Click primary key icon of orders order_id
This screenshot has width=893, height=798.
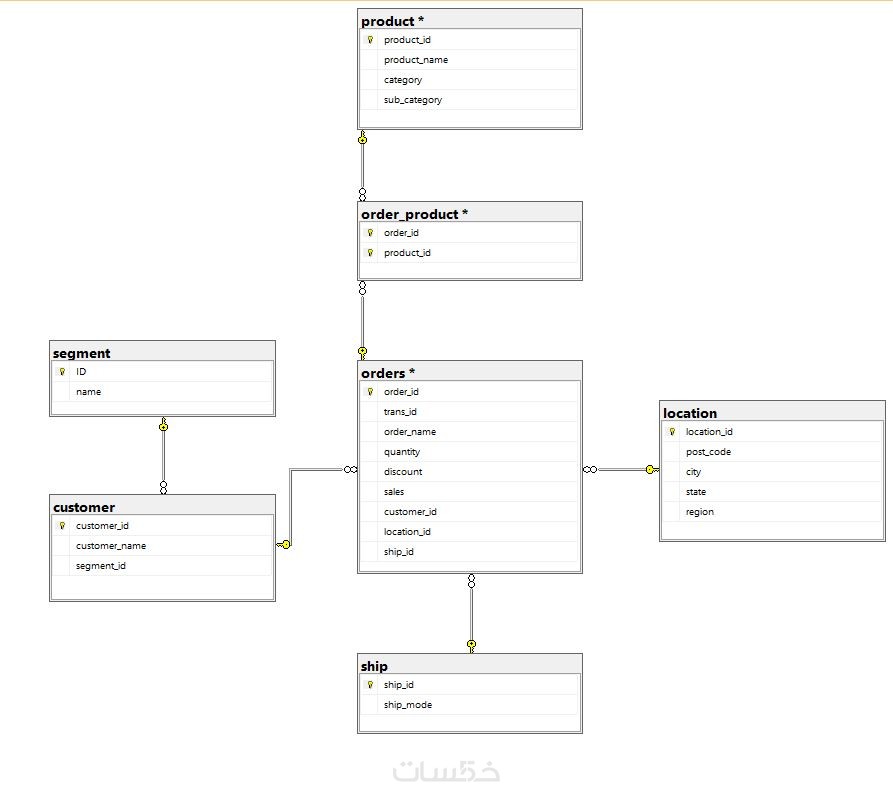click(370, 392)
